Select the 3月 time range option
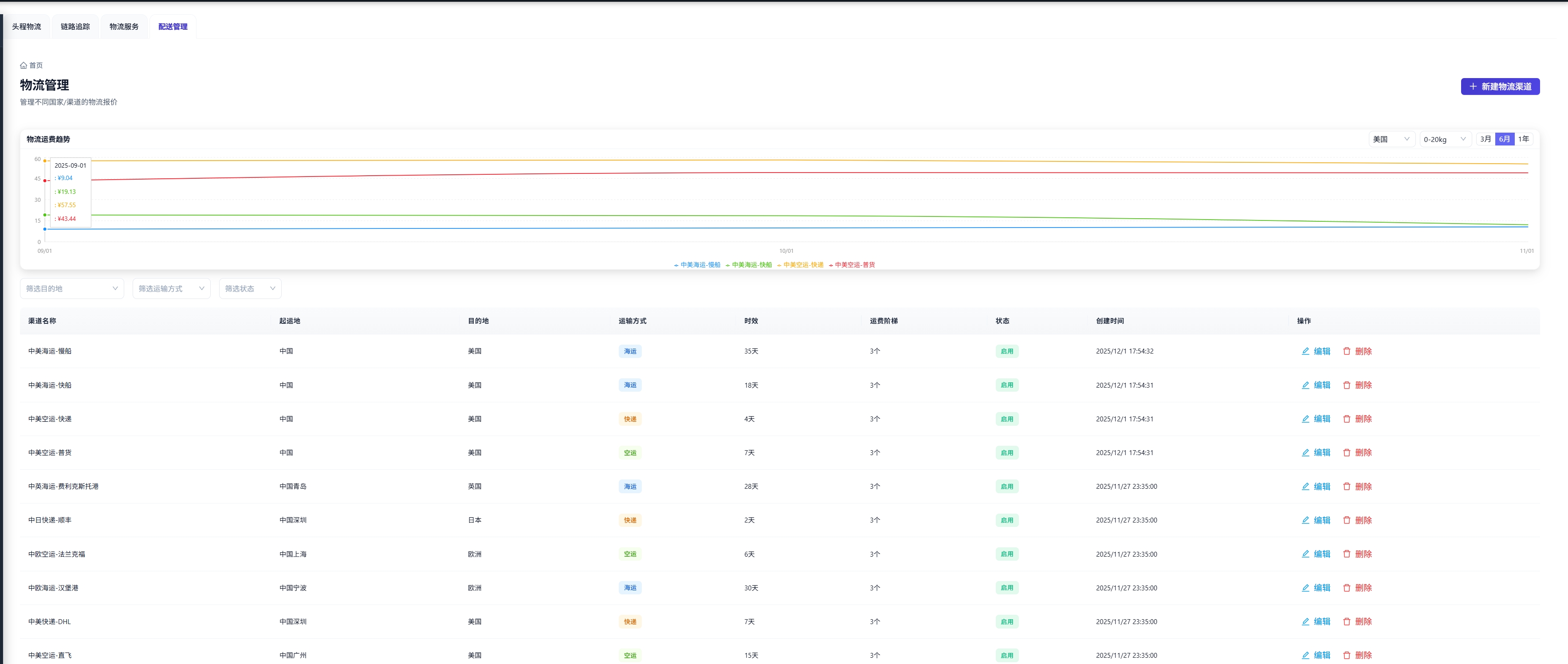 pos(1485,139)
